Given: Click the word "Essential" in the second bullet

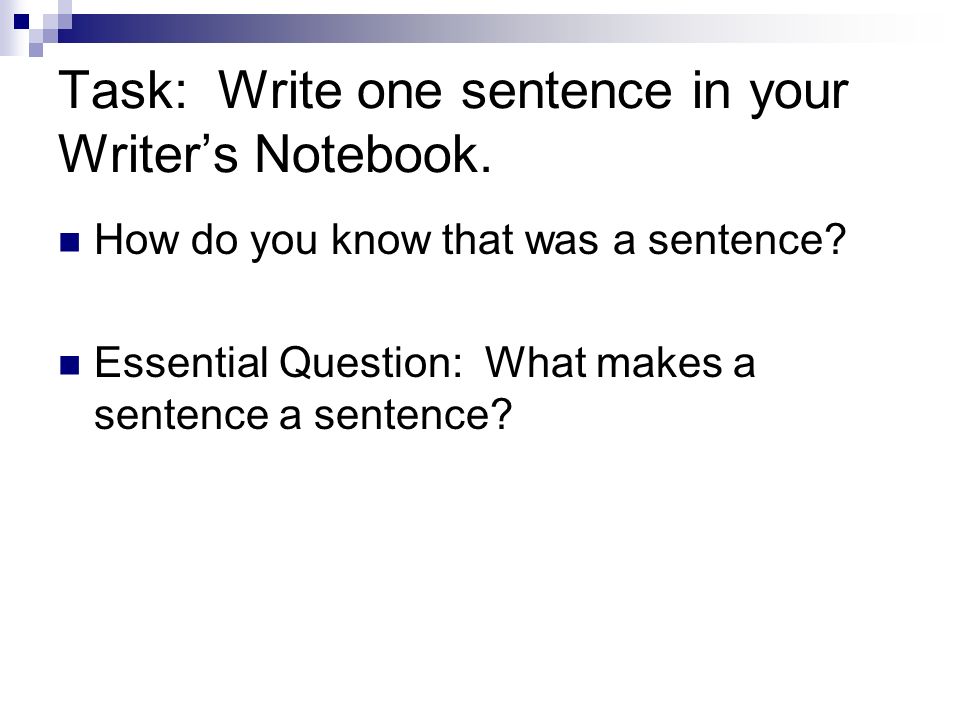Looking at the screenshot, I should 181,362.
